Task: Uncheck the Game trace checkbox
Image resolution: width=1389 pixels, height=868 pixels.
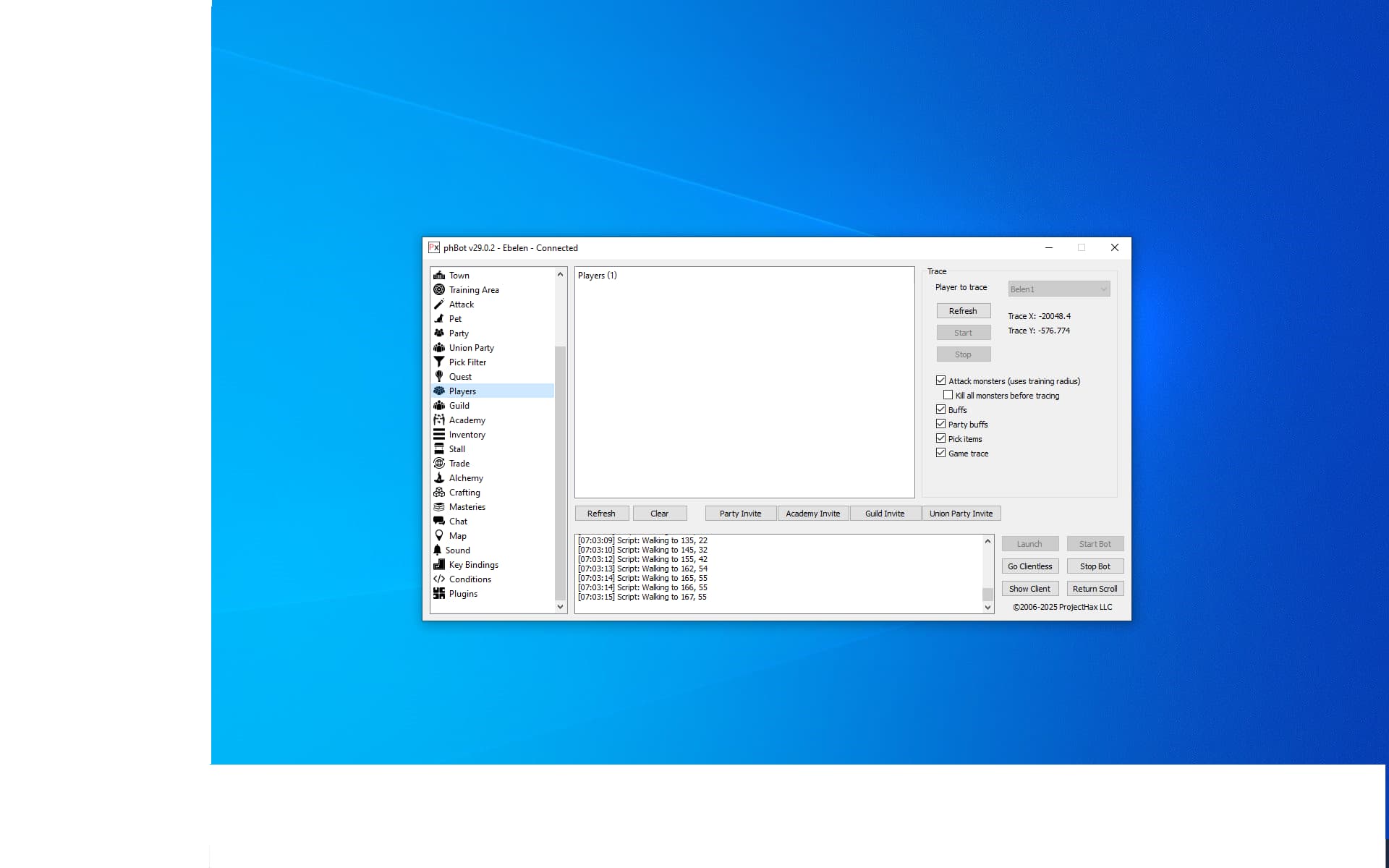Action: (x=941, y=453)
